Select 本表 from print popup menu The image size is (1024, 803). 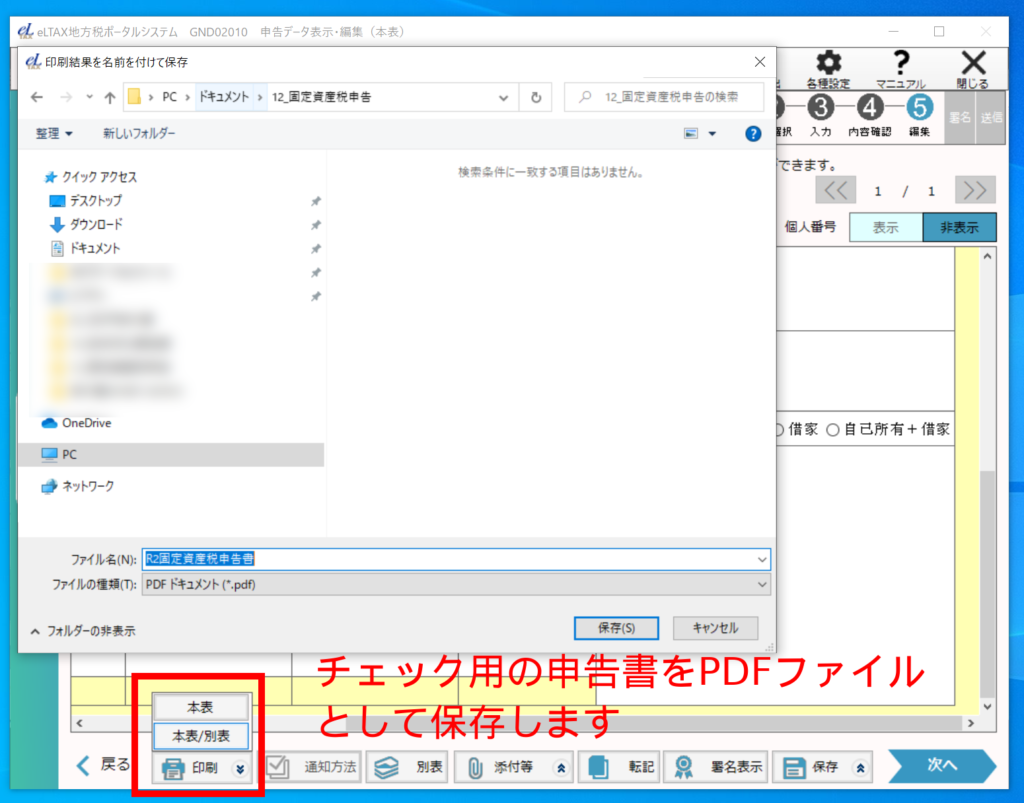[x=200, y=707]
